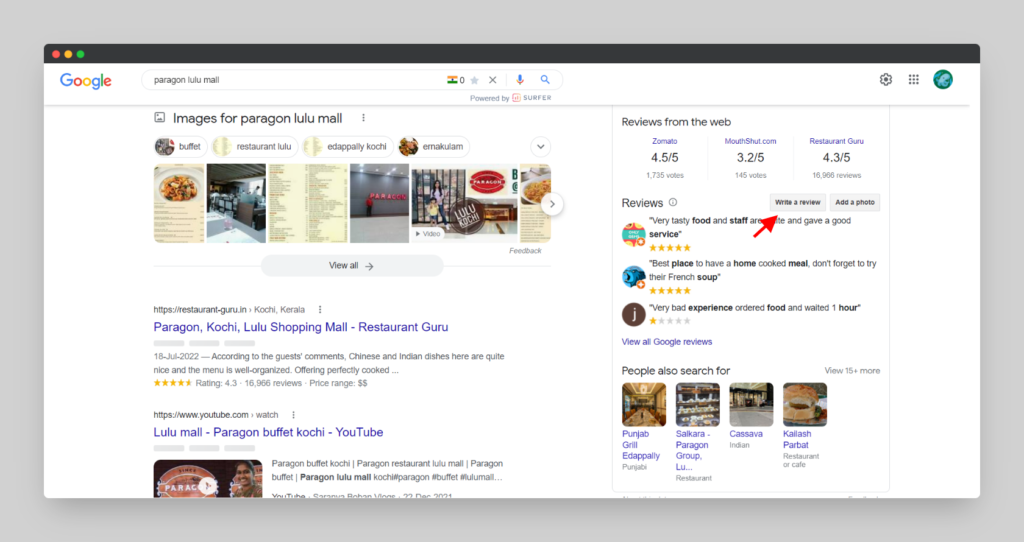Screen dimensions: 1024x542
Task: Open the three-dot menu for restaurant-guru.in result
Action: point(319,310)
